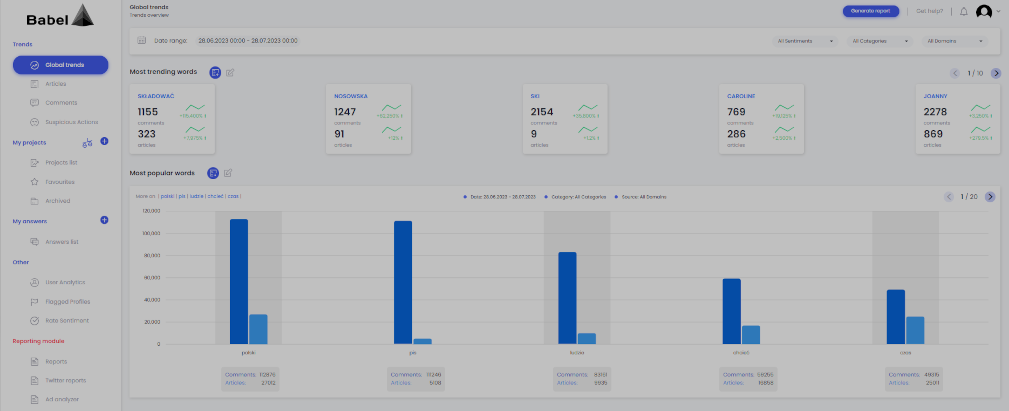
Task: Navigate to Flagged Profiles
Action: [67, 301]
